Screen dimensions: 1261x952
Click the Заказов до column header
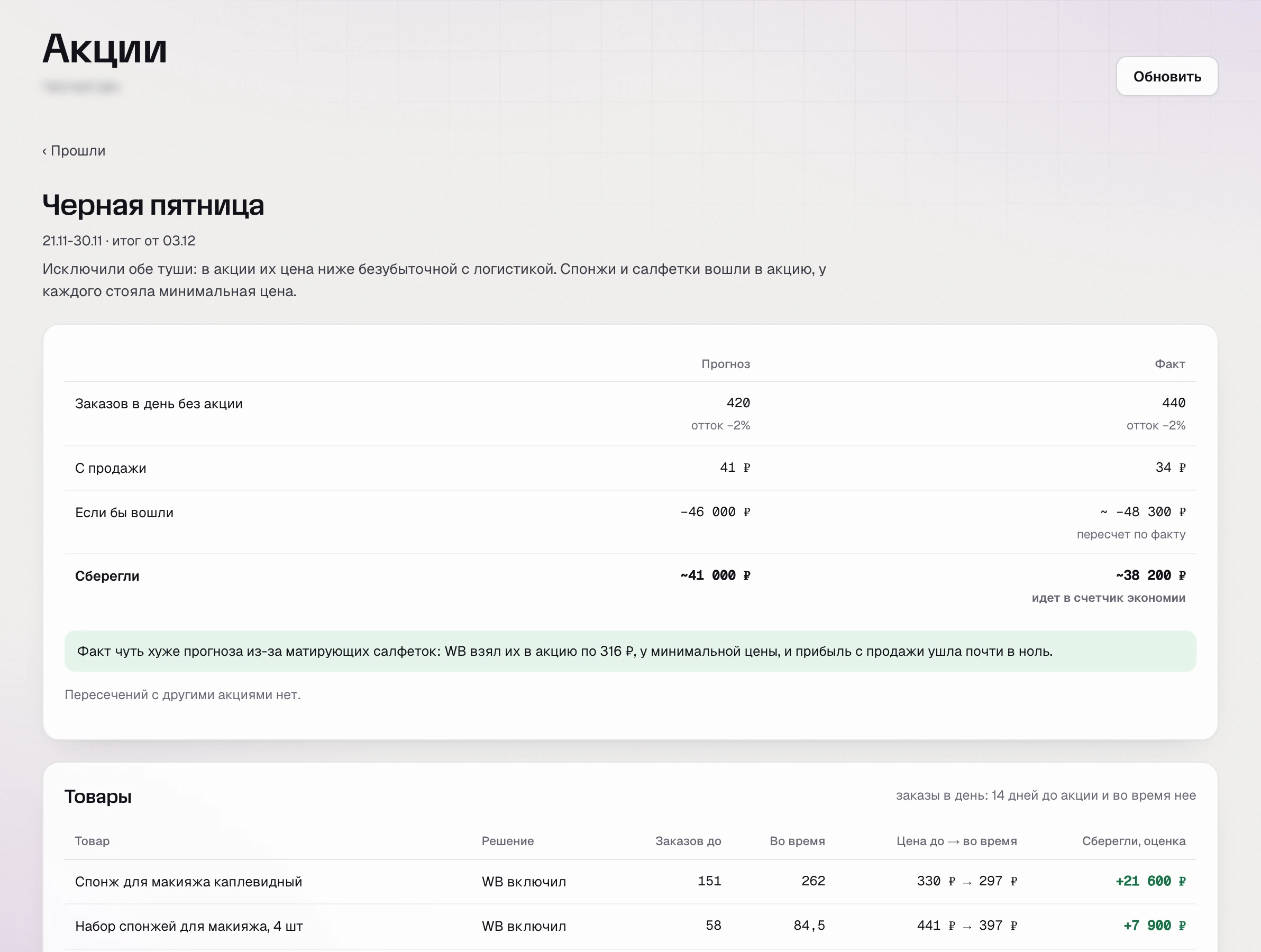pos(688,841)
